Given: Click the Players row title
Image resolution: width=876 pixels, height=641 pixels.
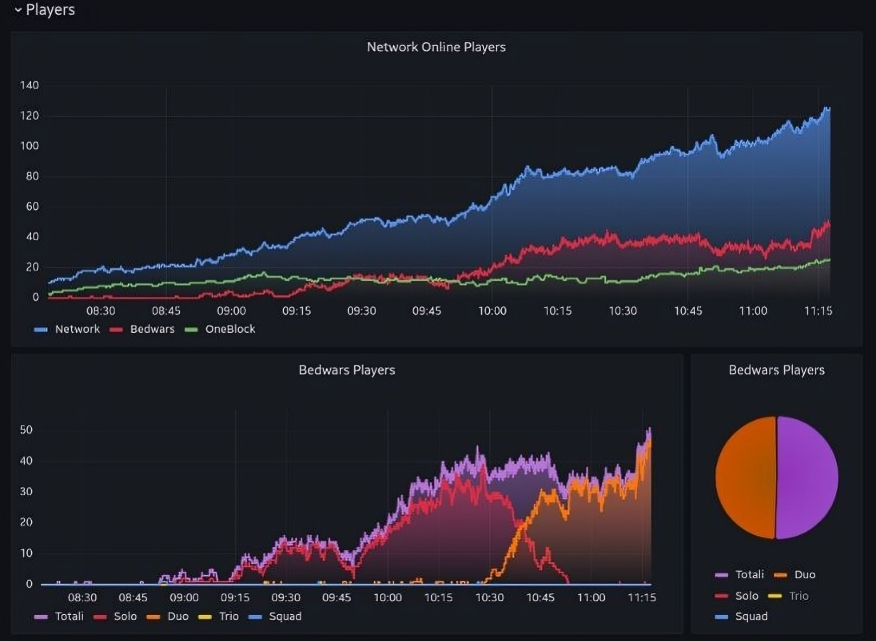Looking at the screenshot, I should [x=50, y=10].
